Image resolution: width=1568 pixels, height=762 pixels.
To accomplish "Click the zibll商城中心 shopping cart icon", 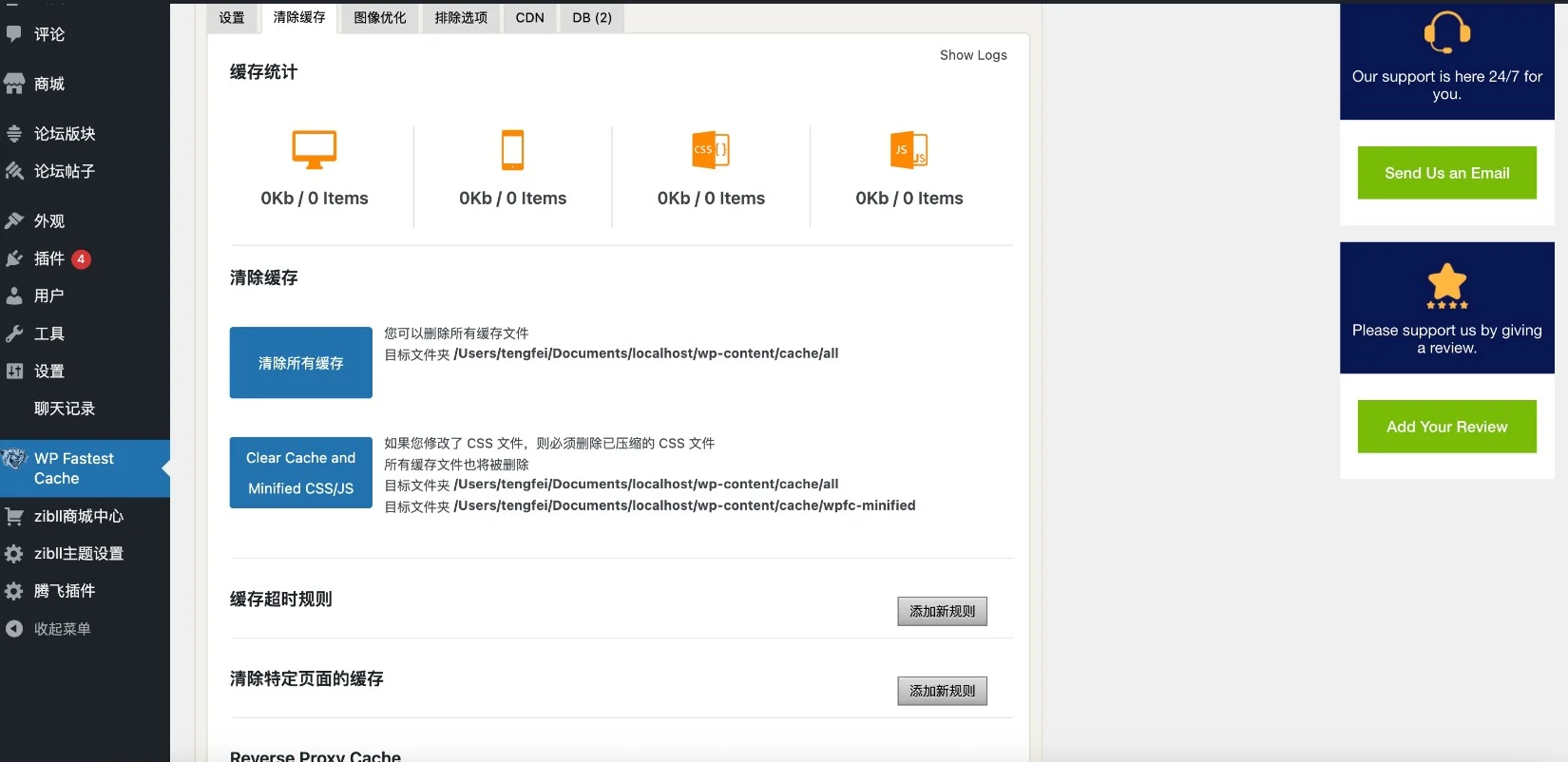I will click(x=14, y=516).
